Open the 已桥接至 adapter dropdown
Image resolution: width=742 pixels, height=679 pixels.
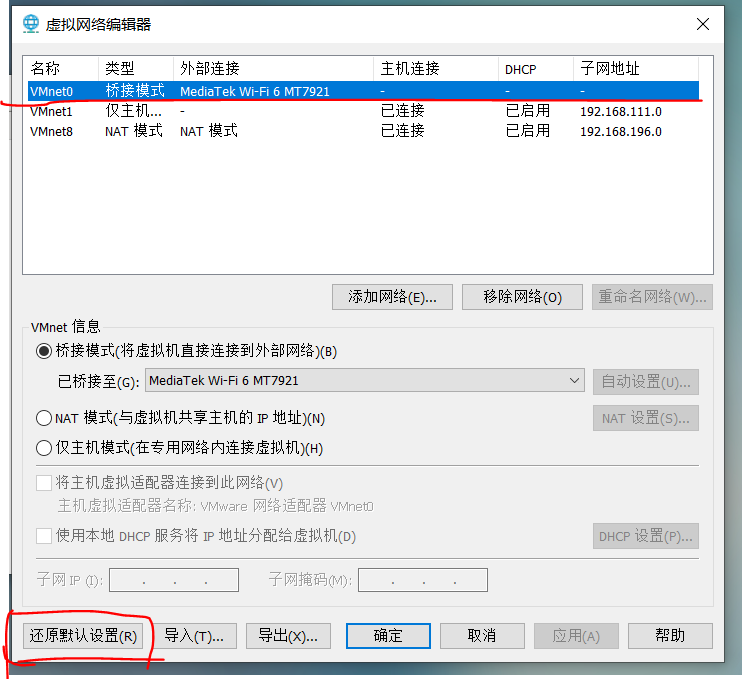365,380
